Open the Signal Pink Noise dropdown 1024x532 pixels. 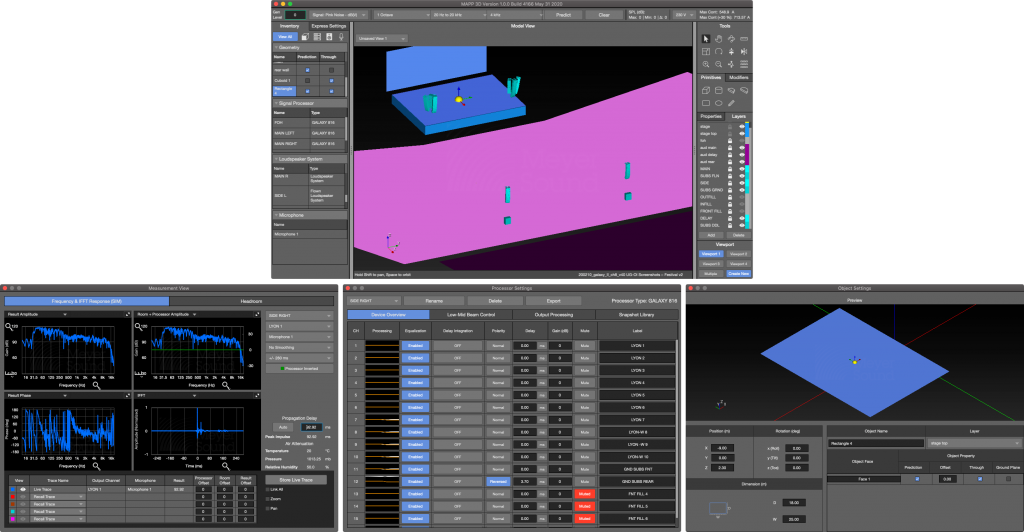[x=339, y=15]
